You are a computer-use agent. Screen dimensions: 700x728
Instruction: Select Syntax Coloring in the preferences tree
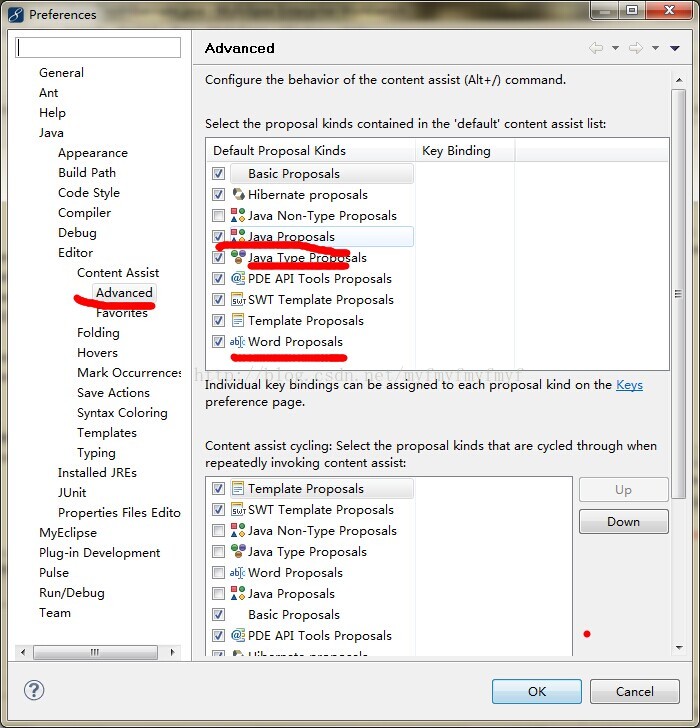click(x=122, y=413)
